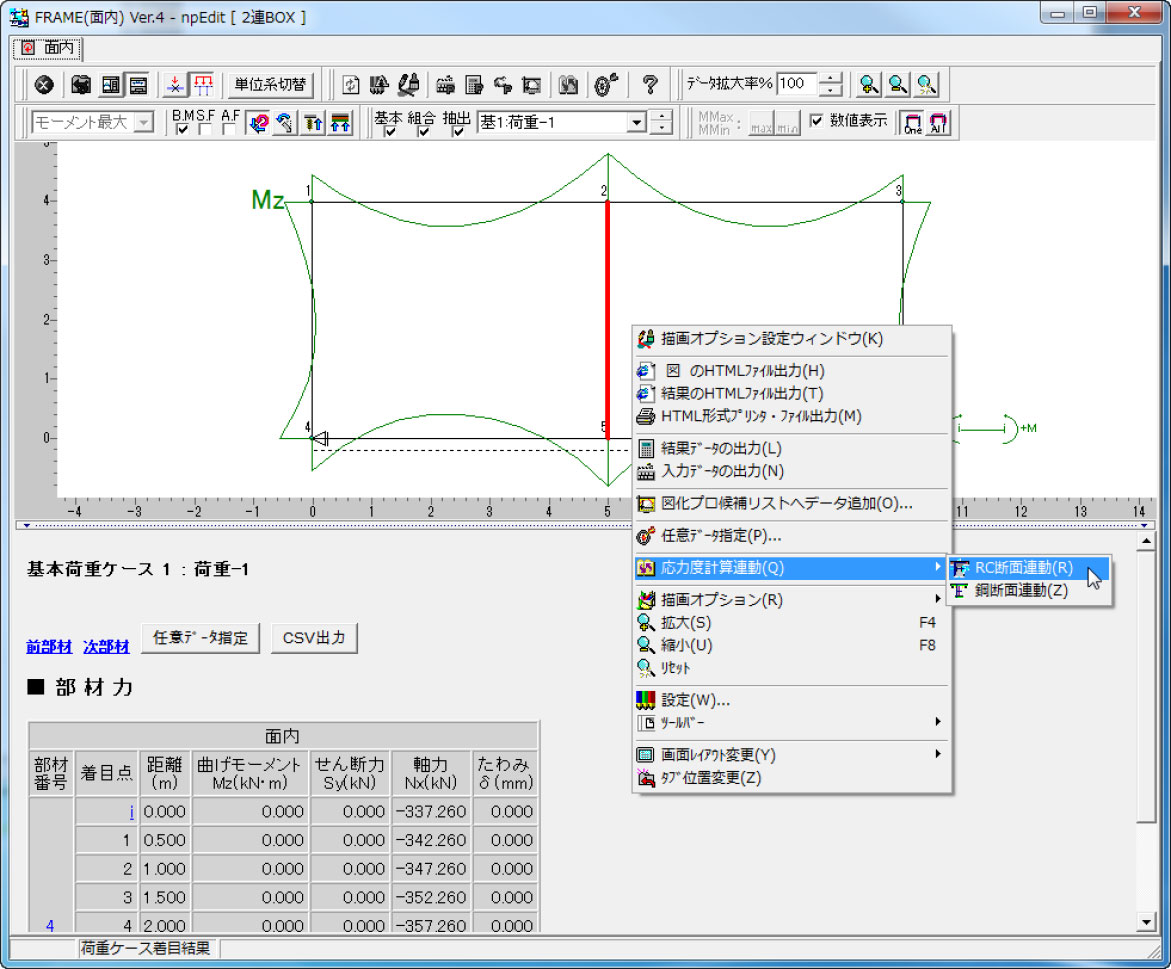This screenshot has width=1171, height=969.
Task: Click the 'All' members display icon
Action: [x=938, y=122]
